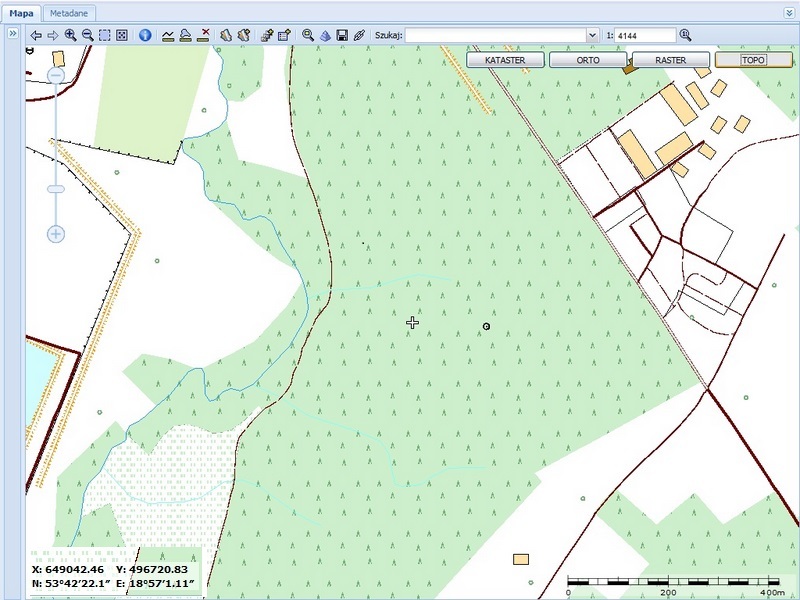This screenshot has width=800, height=600.
Task: Toggle the TOPO map layer
Action: (753, 60)
